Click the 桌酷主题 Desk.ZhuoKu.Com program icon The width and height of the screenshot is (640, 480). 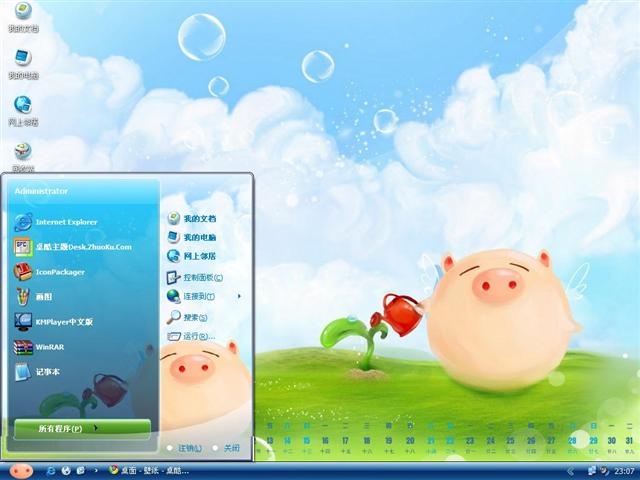pyautogui.click(x=23, y=247)
